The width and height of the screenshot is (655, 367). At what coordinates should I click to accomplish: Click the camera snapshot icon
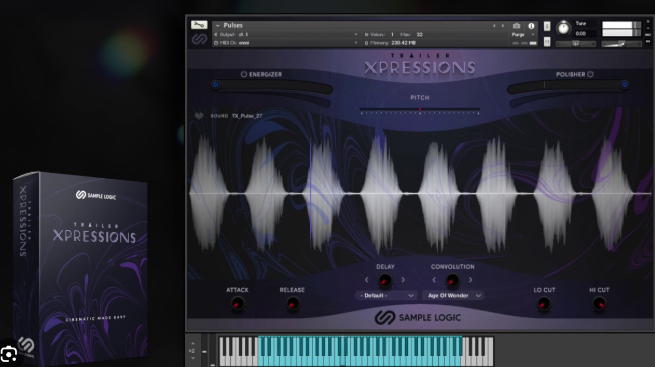tap(516, 26)
